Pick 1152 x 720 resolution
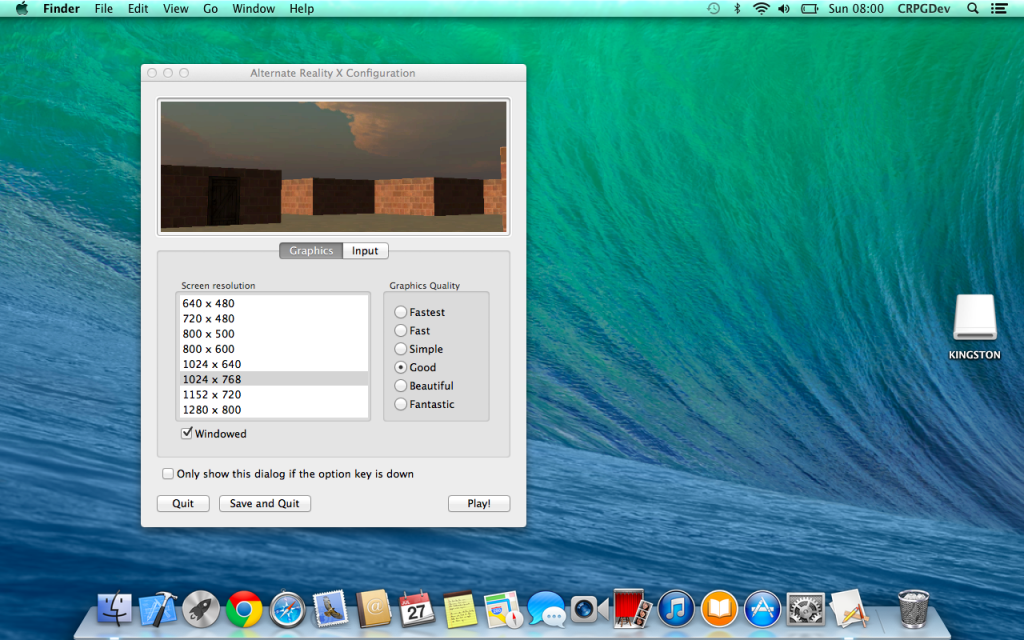Viewport: 1024px width, 640px height. (x=274, y=394)
